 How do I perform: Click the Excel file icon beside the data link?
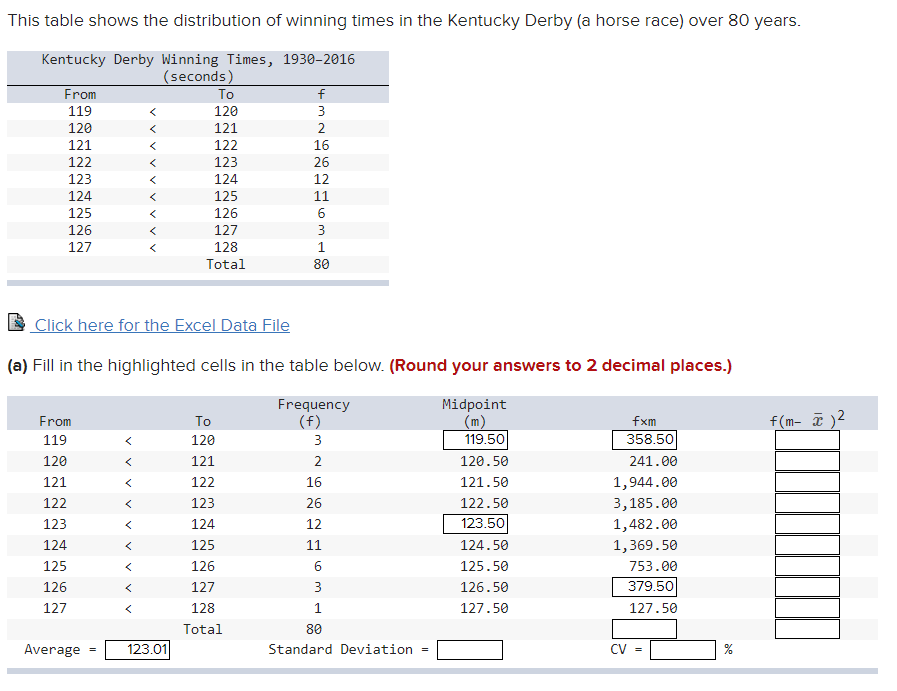(x=14, y=322)
